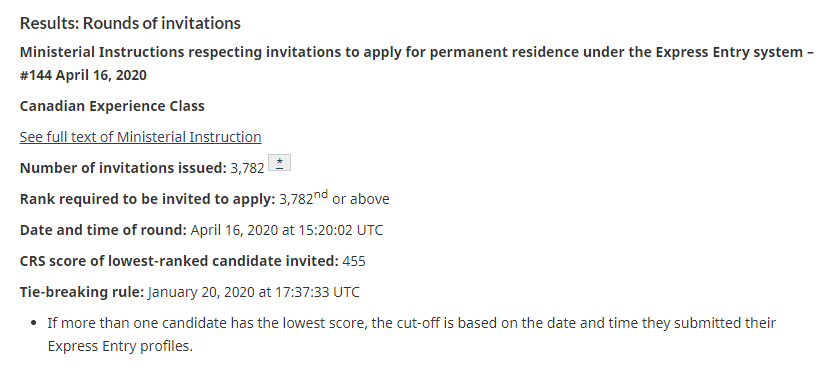Click the 3,782nd or above rank value
Image resolution: width=835 pixels, height=377 pixels.
click(x=334, y=198)
